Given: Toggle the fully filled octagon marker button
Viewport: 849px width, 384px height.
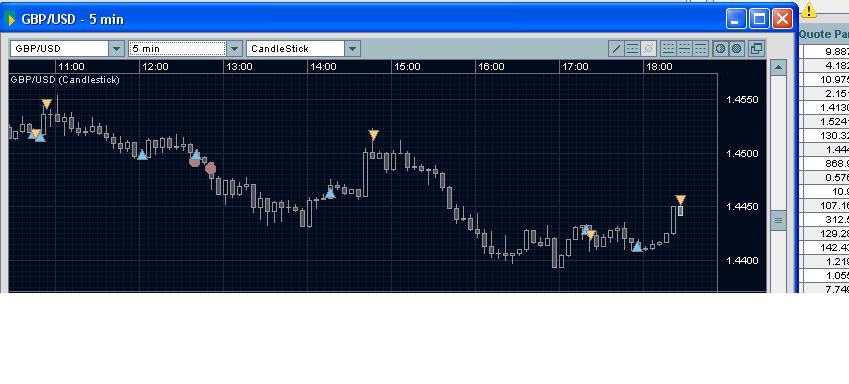Looking at the screenshot, I should pyautogui.click(x=736, y=49).
